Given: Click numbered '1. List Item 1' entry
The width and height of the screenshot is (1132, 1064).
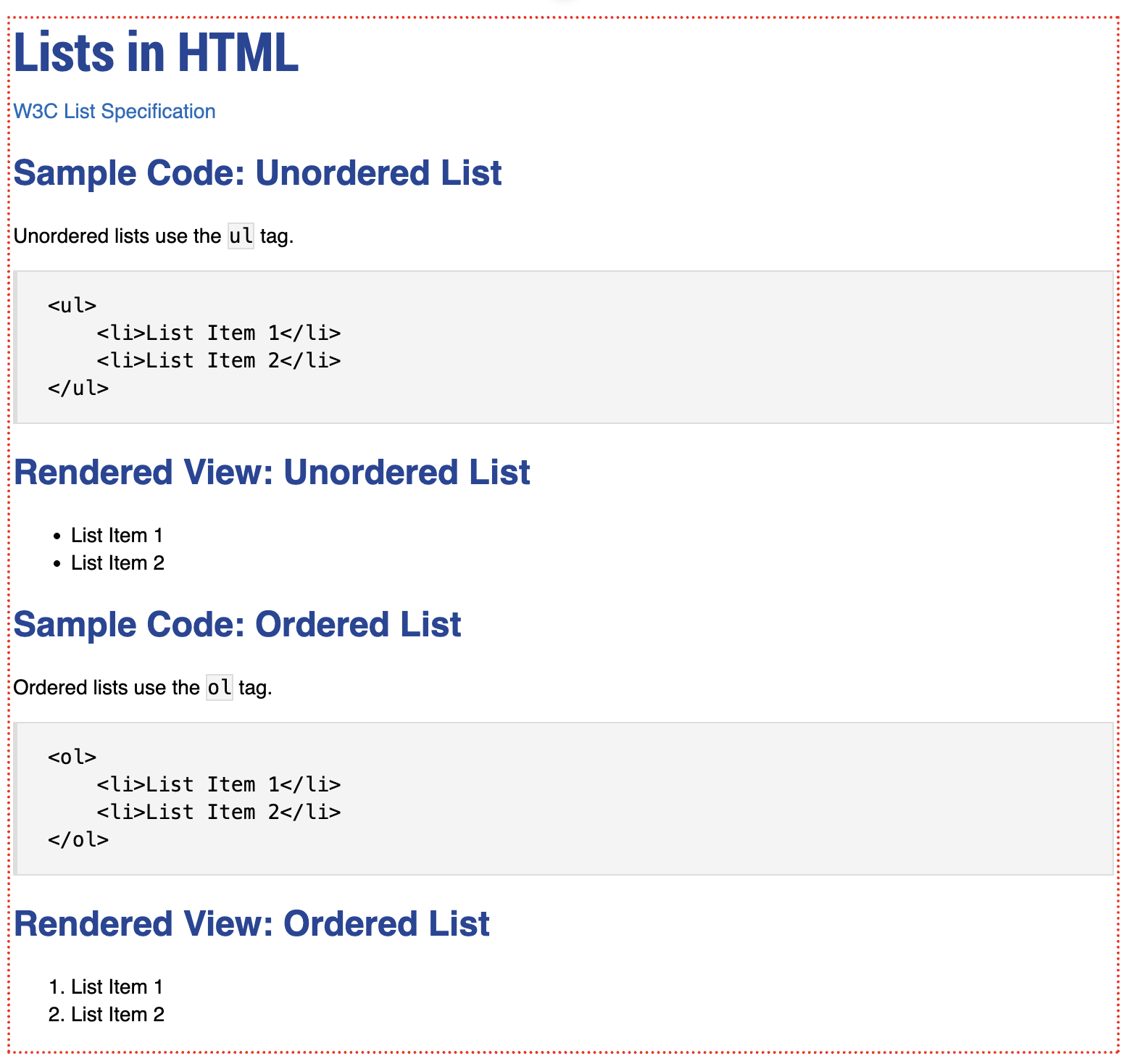Looking at the screenshot, I should [106, 987].
